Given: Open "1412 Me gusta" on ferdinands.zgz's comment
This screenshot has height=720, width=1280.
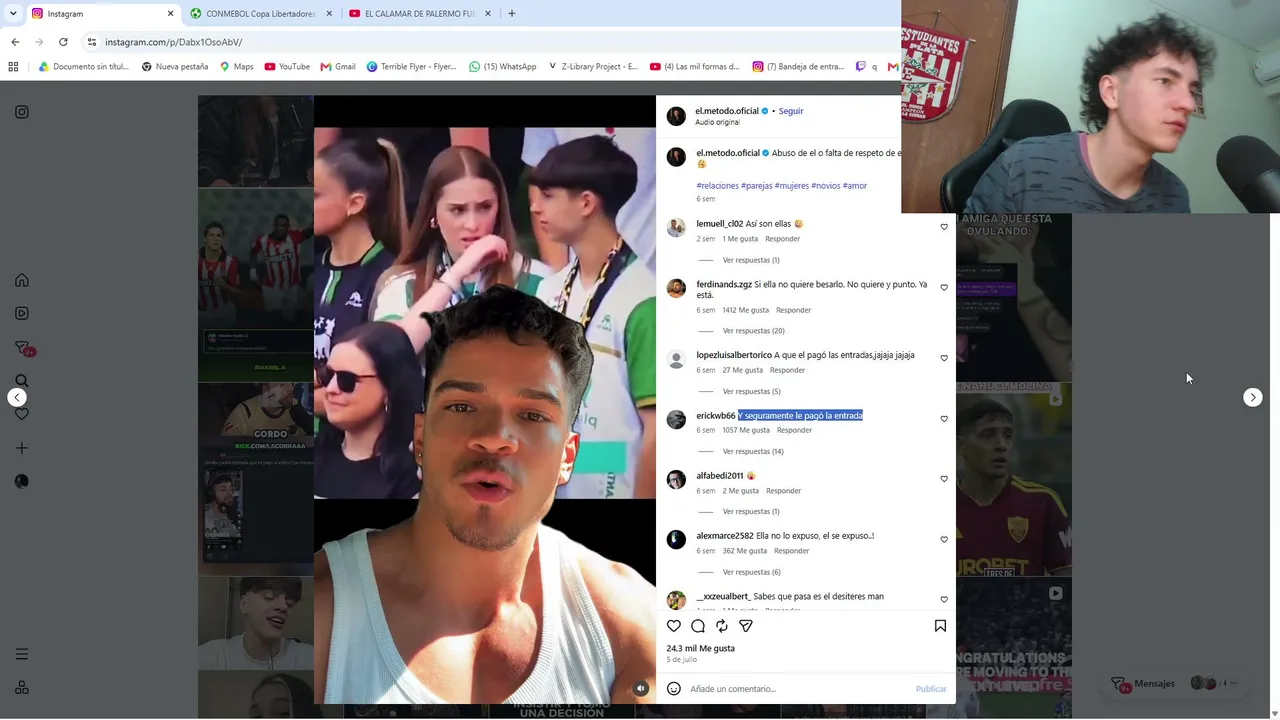Looking at the screenshot, I should (746, 310).
